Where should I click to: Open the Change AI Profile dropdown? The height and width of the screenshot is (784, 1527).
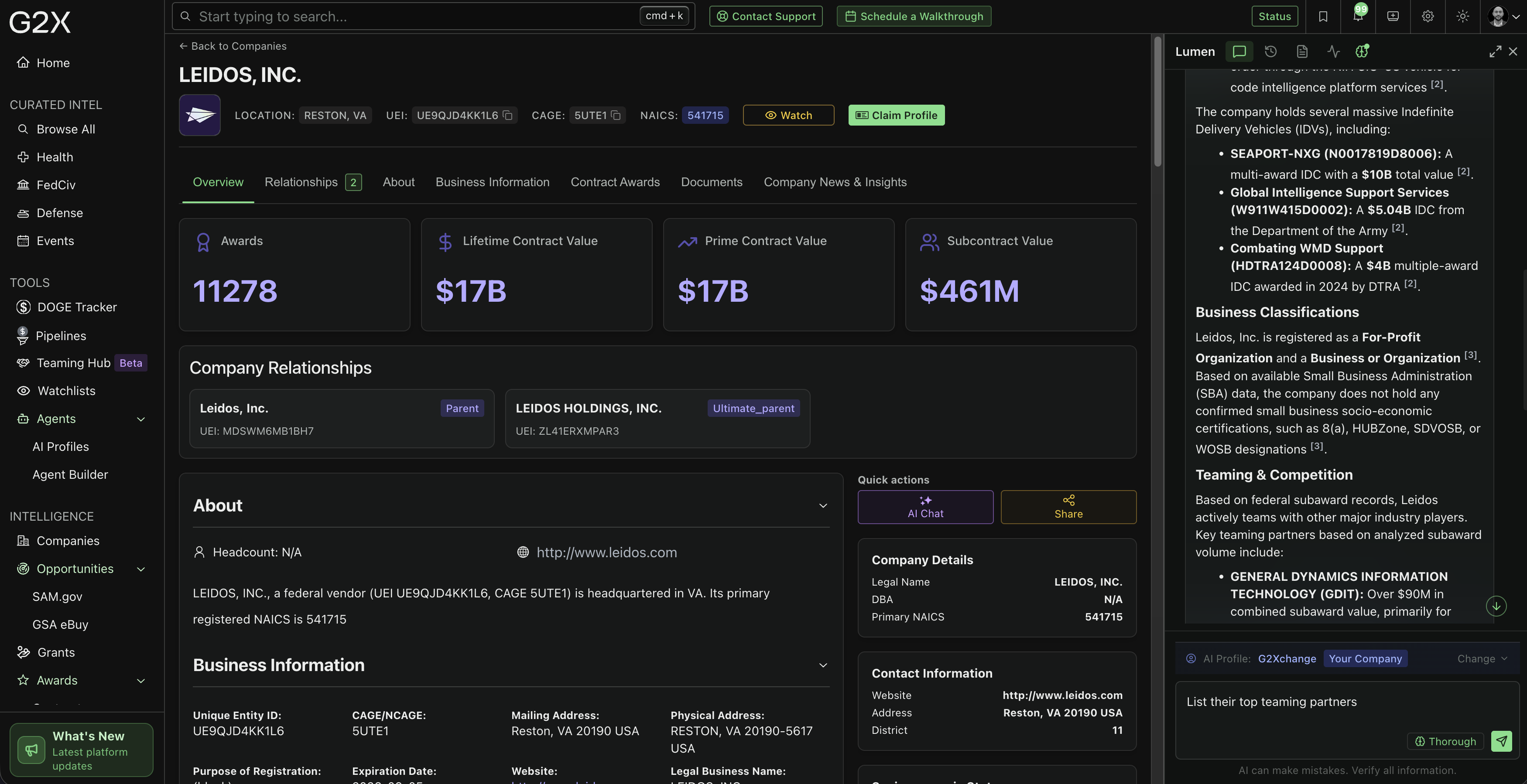point(1482,658)
